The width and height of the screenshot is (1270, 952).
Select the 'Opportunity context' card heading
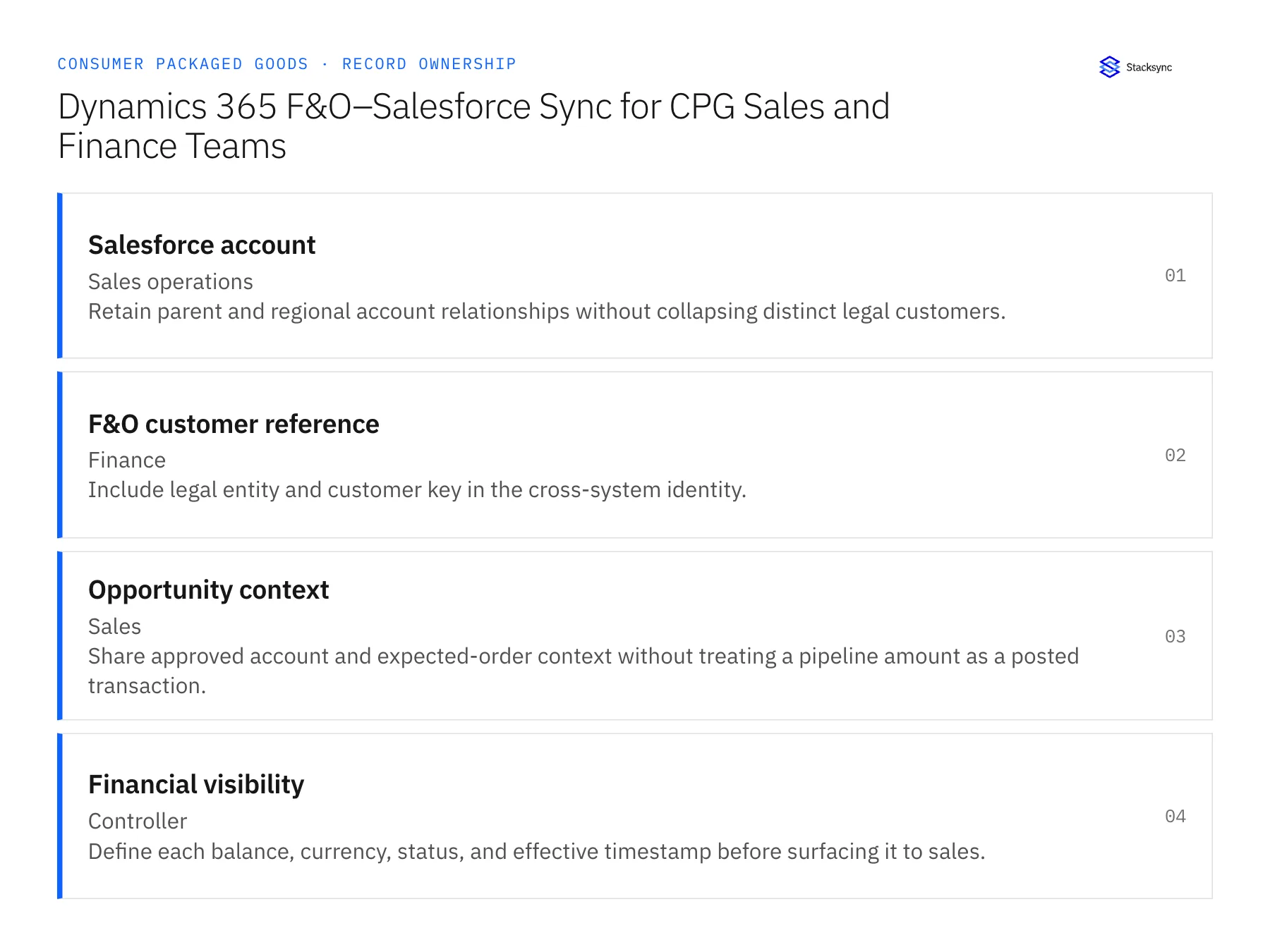pos(209,590)
